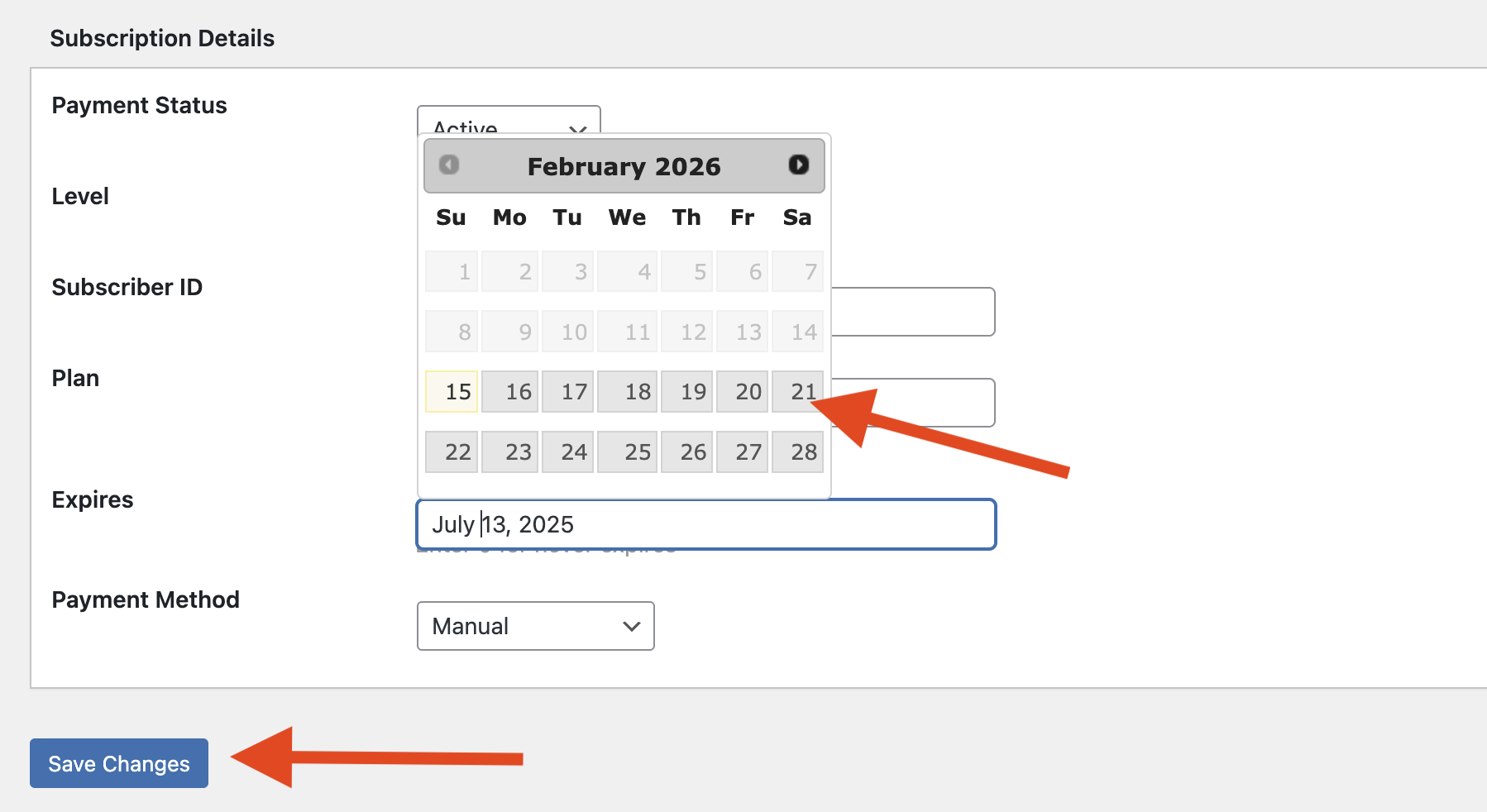
Task: Pick February 28 date
Action: (x=797, y=451)
